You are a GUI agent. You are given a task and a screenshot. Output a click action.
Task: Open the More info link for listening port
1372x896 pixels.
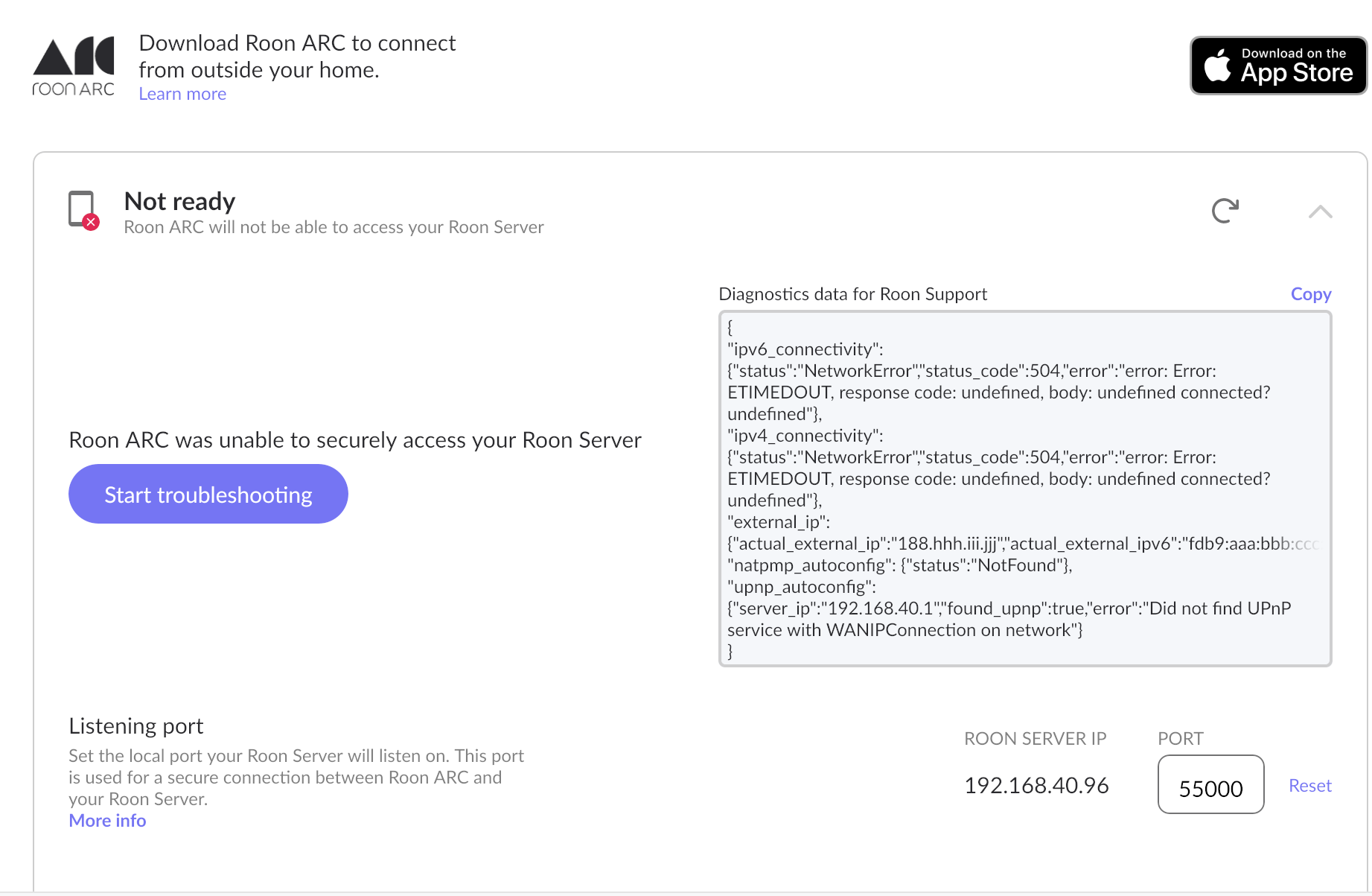[107, 821]
